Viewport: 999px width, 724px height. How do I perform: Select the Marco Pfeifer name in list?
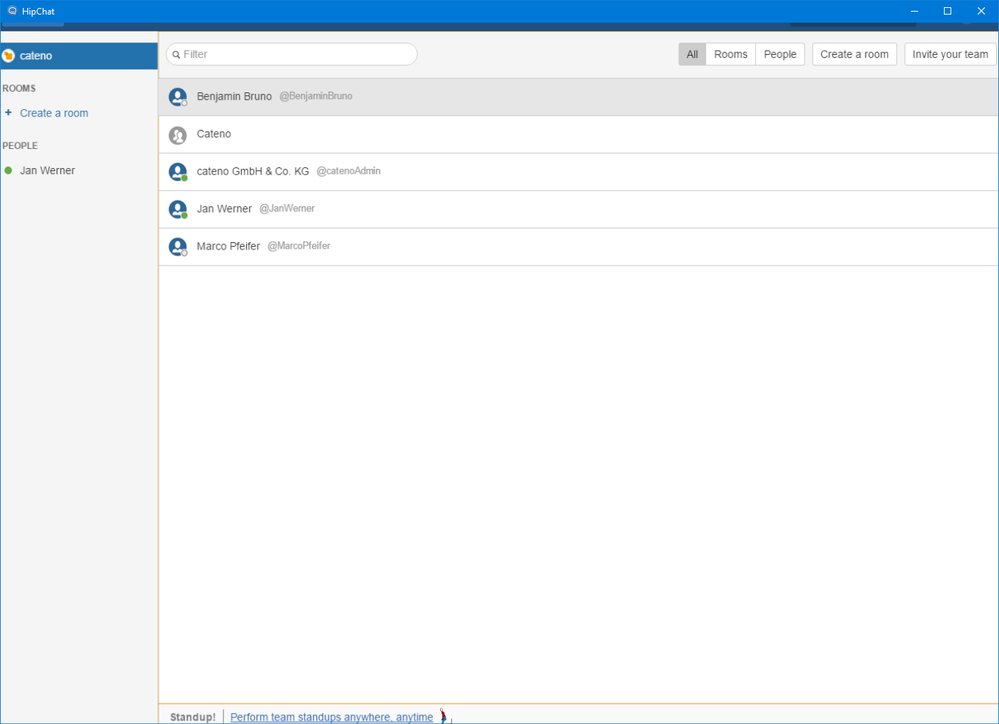228,246
